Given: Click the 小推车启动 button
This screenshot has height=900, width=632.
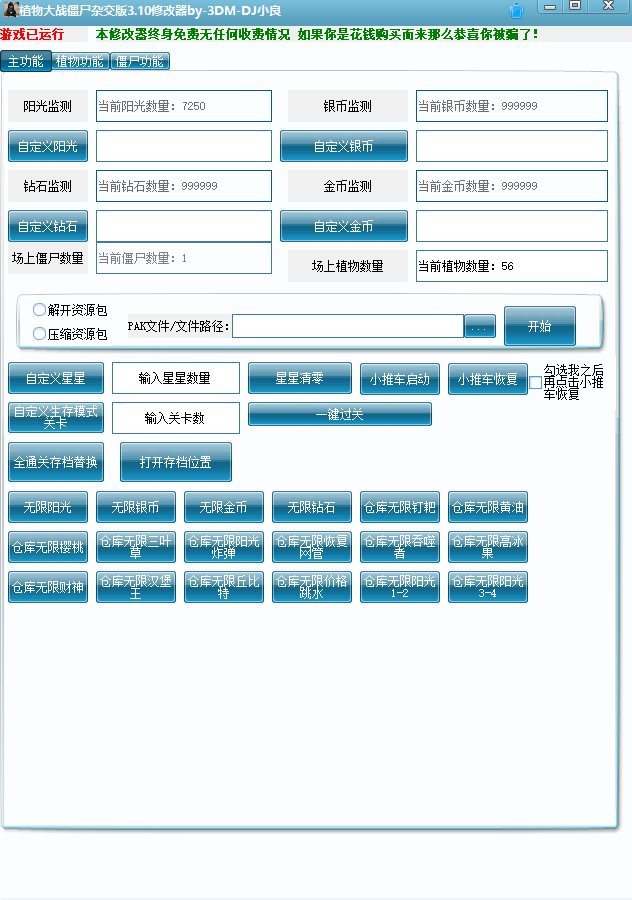Looking at the screenshot, I should (x=400, y=379).
